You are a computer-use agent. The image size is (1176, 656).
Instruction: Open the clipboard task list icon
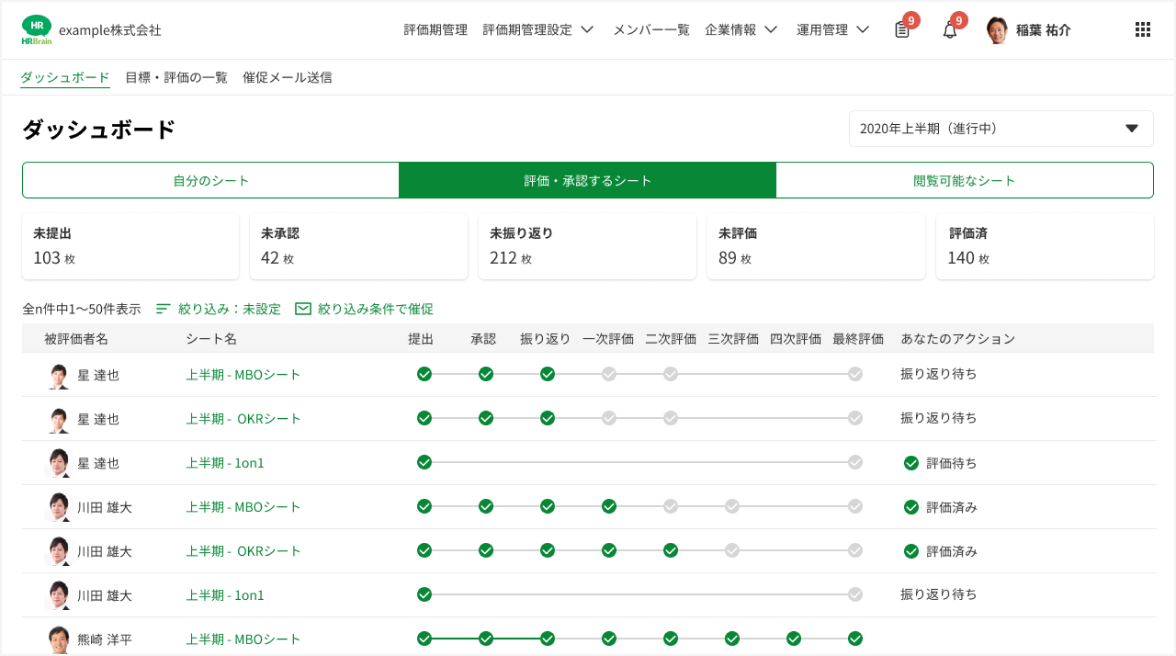(902, 30)
